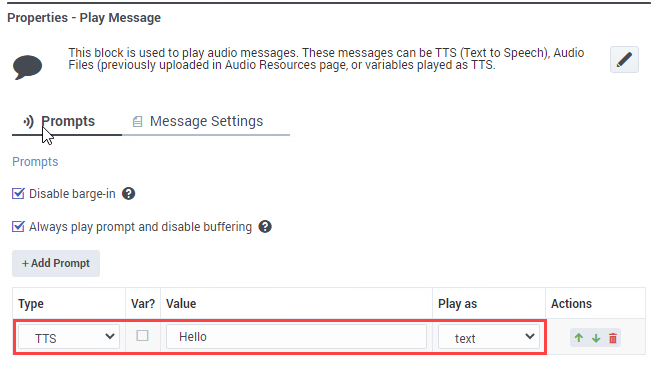The width and height of the screenshot is (654, 367).
Task: Open help for Disable barge-in
Action: pos(128,194)
